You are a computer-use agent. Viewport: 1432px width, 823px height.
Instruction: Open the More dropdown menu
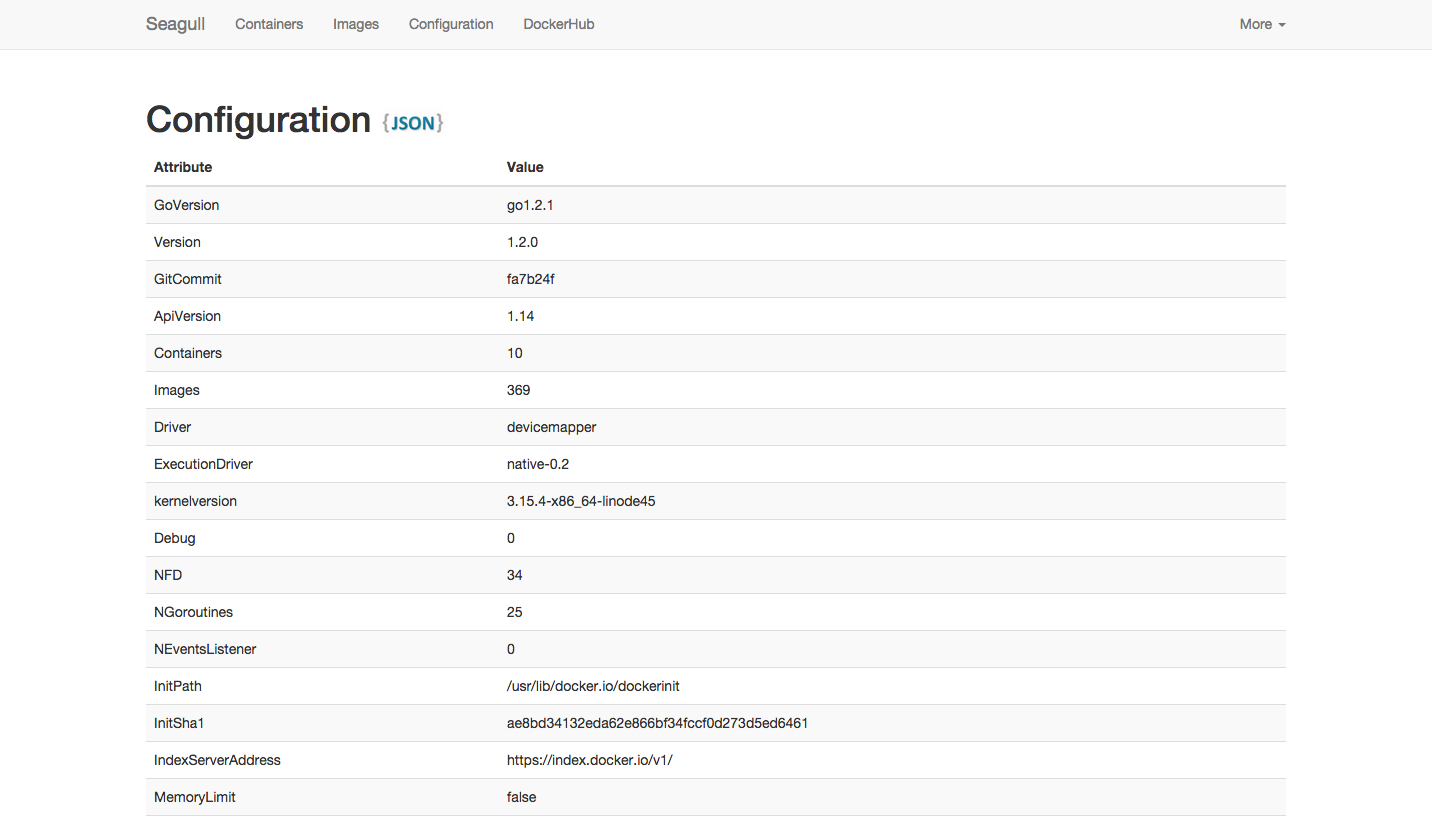1262,24
